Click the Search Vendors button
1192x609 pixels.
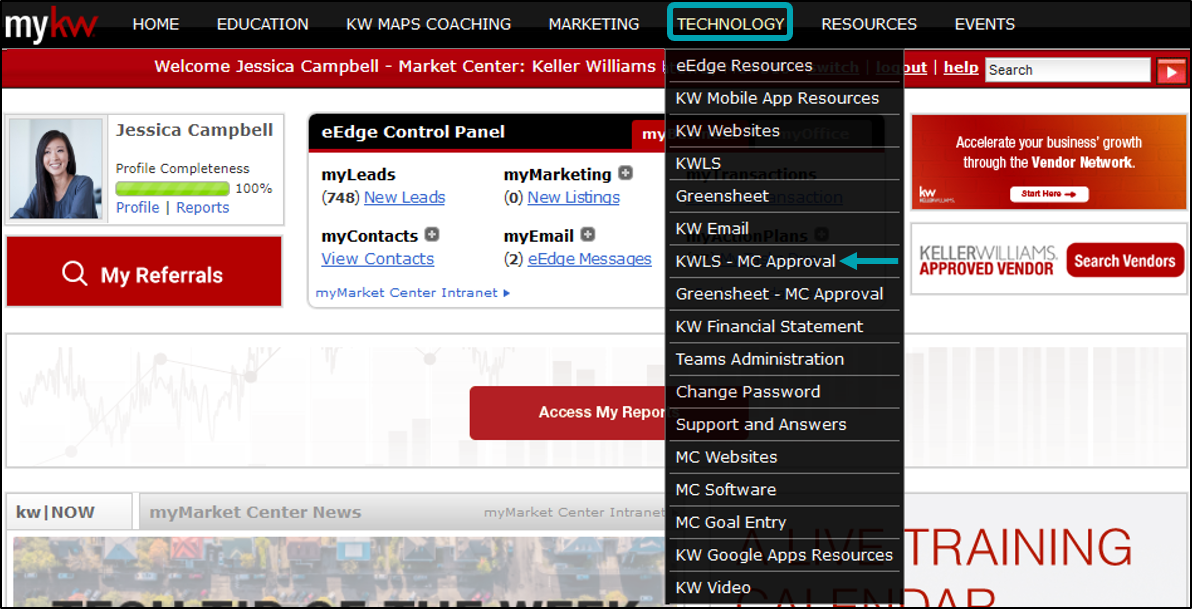coord(1125,261)
